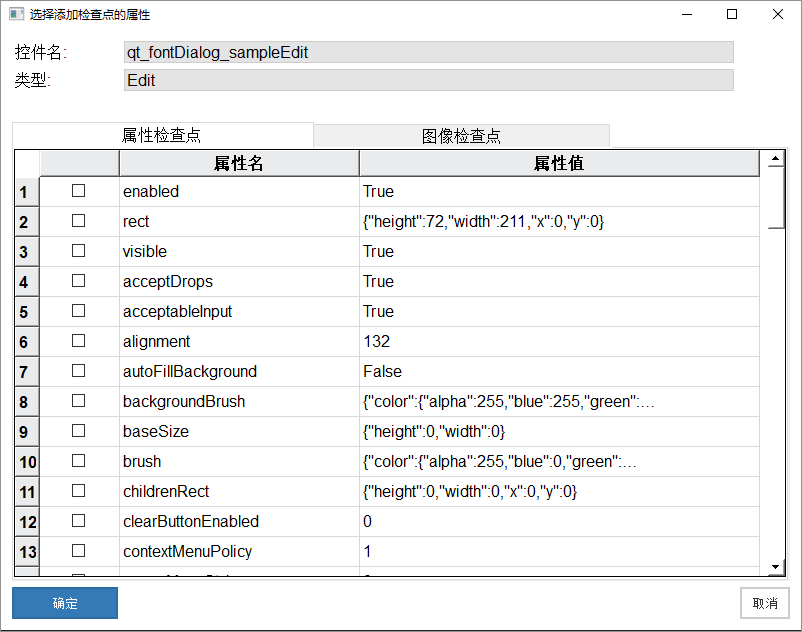The height and width of the screenshot is (632, 802).
Task: Click the baseSize name cell
Action: coord(239,432)
